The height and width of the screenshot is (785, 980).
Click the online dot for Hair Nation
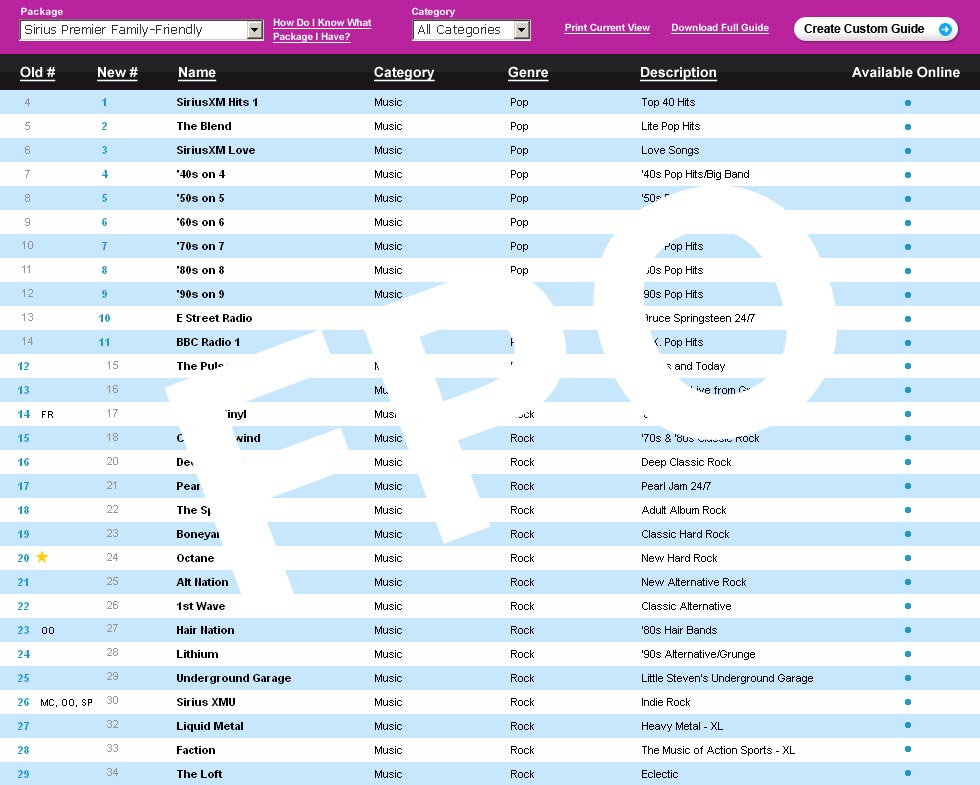click(908, 630)
